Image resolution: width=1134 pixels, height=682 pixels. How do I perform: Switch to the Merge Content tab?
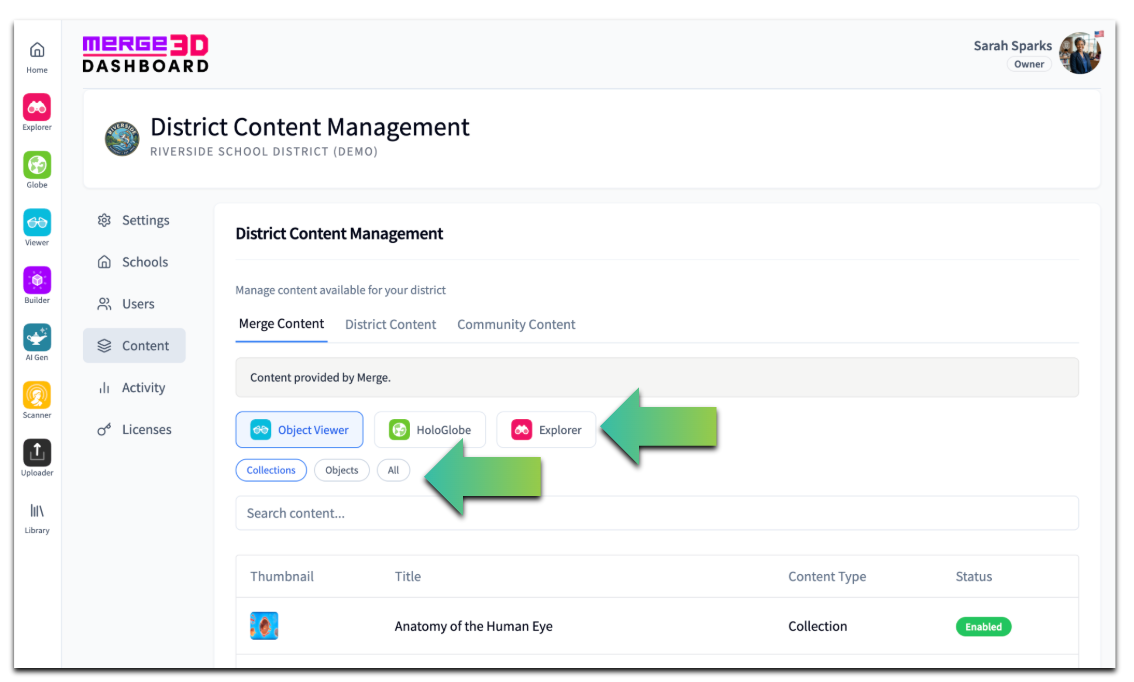tap(281, 324)
